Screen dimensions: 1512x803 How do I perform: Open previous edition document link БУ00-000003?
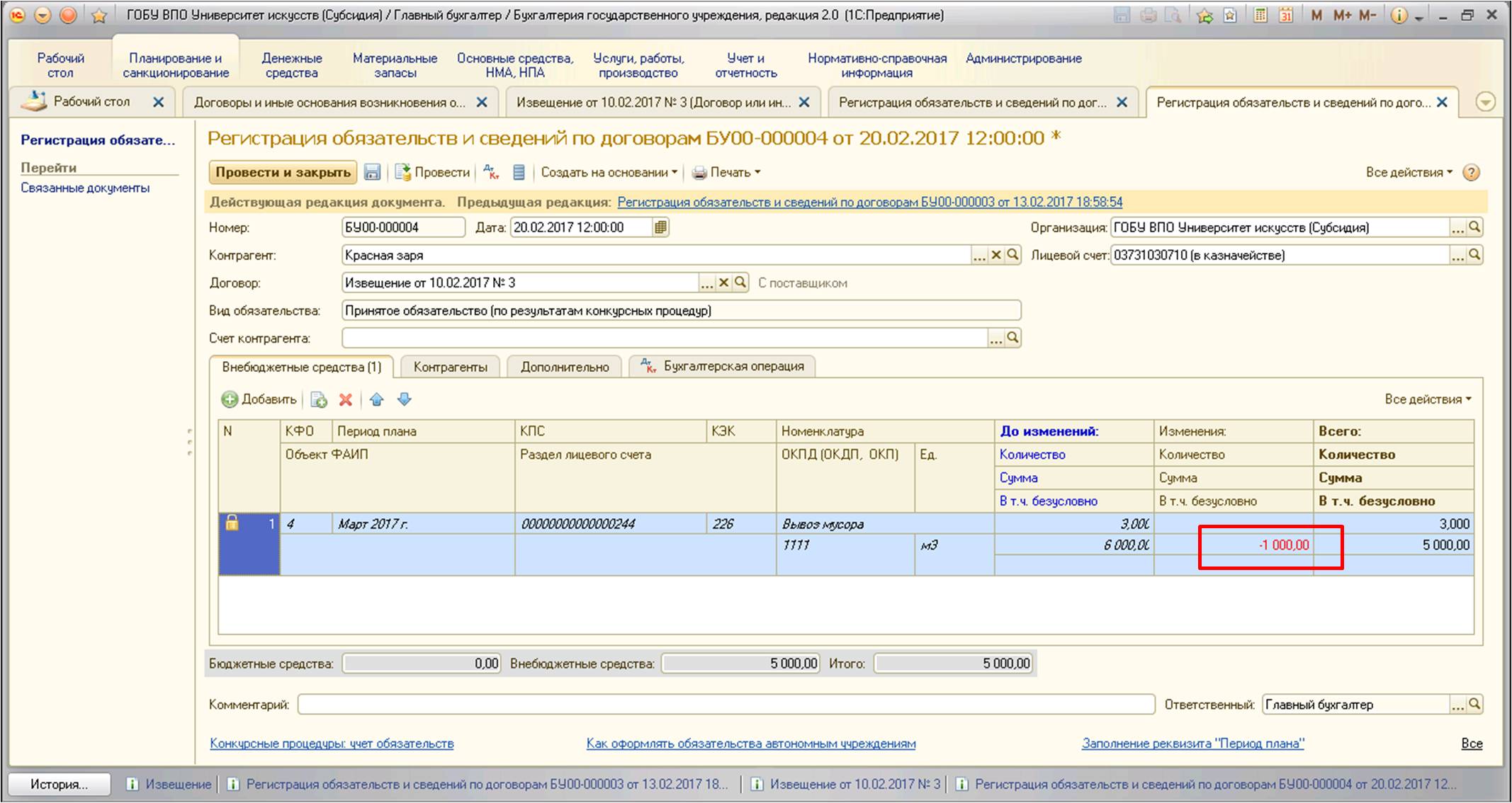point(870,202)
